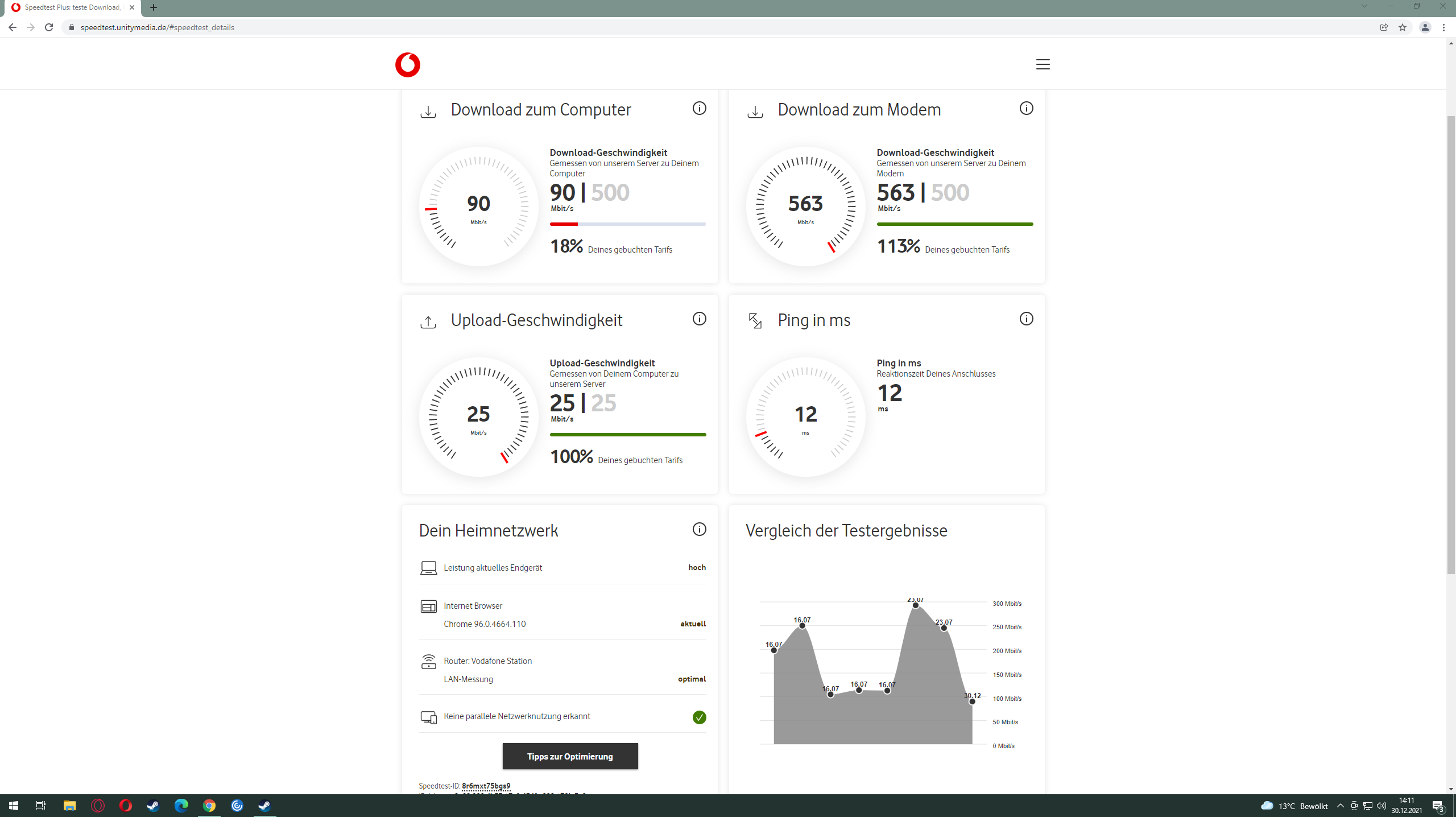Click the 23.07 peak data point on chart
This screenshot has height=817, width=1456.
[x=915, y=605]
